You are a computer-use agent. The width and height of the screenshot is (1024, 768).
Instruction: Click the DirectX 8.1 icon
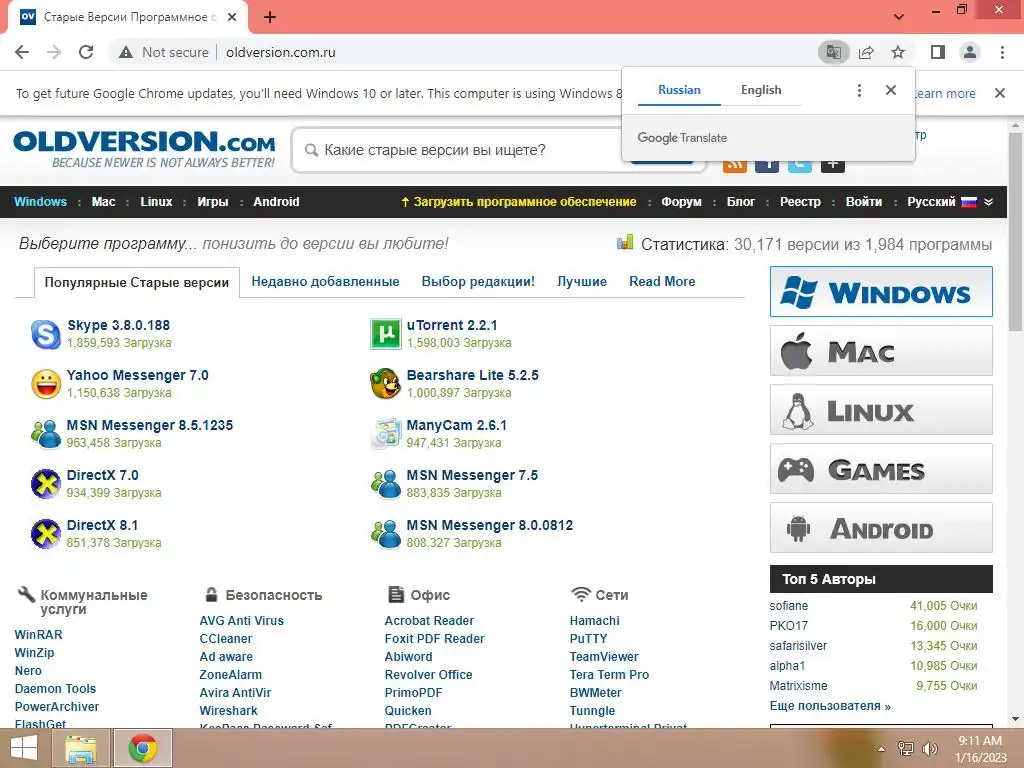click(46, 534)
